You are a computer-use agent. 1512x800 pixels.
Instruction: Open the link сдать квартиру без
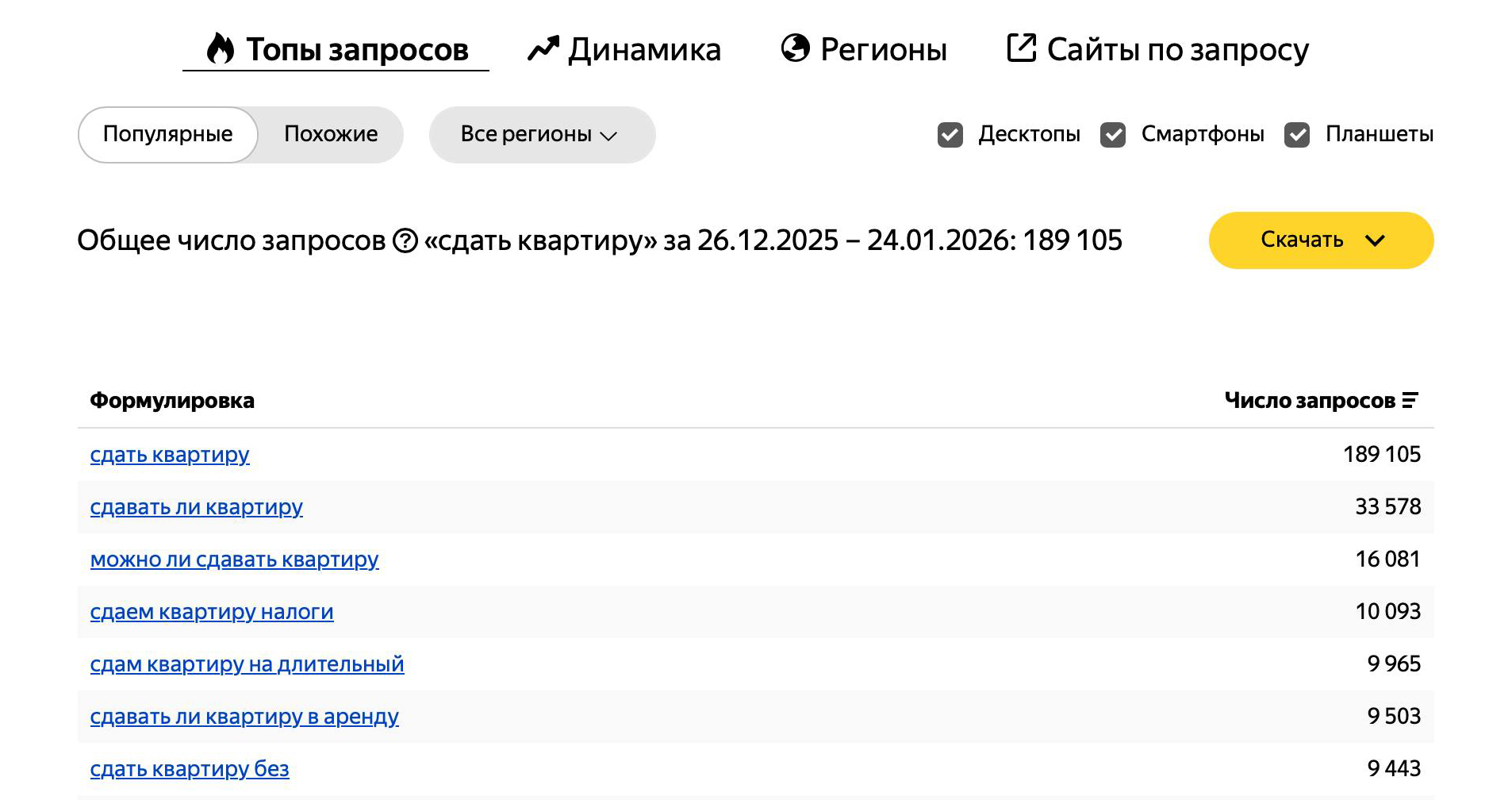(x=190, y=769)
